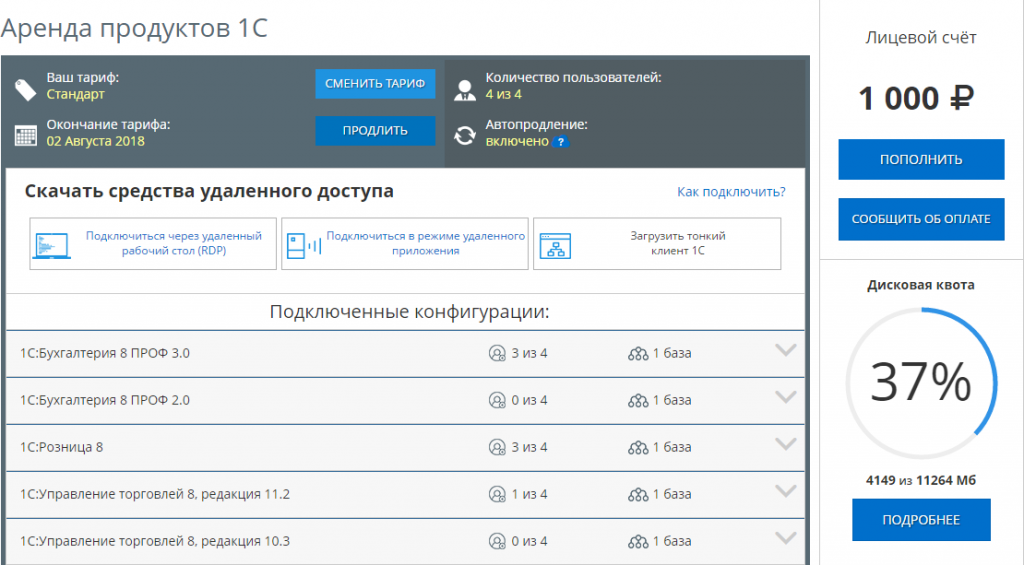1024x565 pixels.
Task: Click the calendar icon beside tariff end date
Action: [x=25, y=136]
